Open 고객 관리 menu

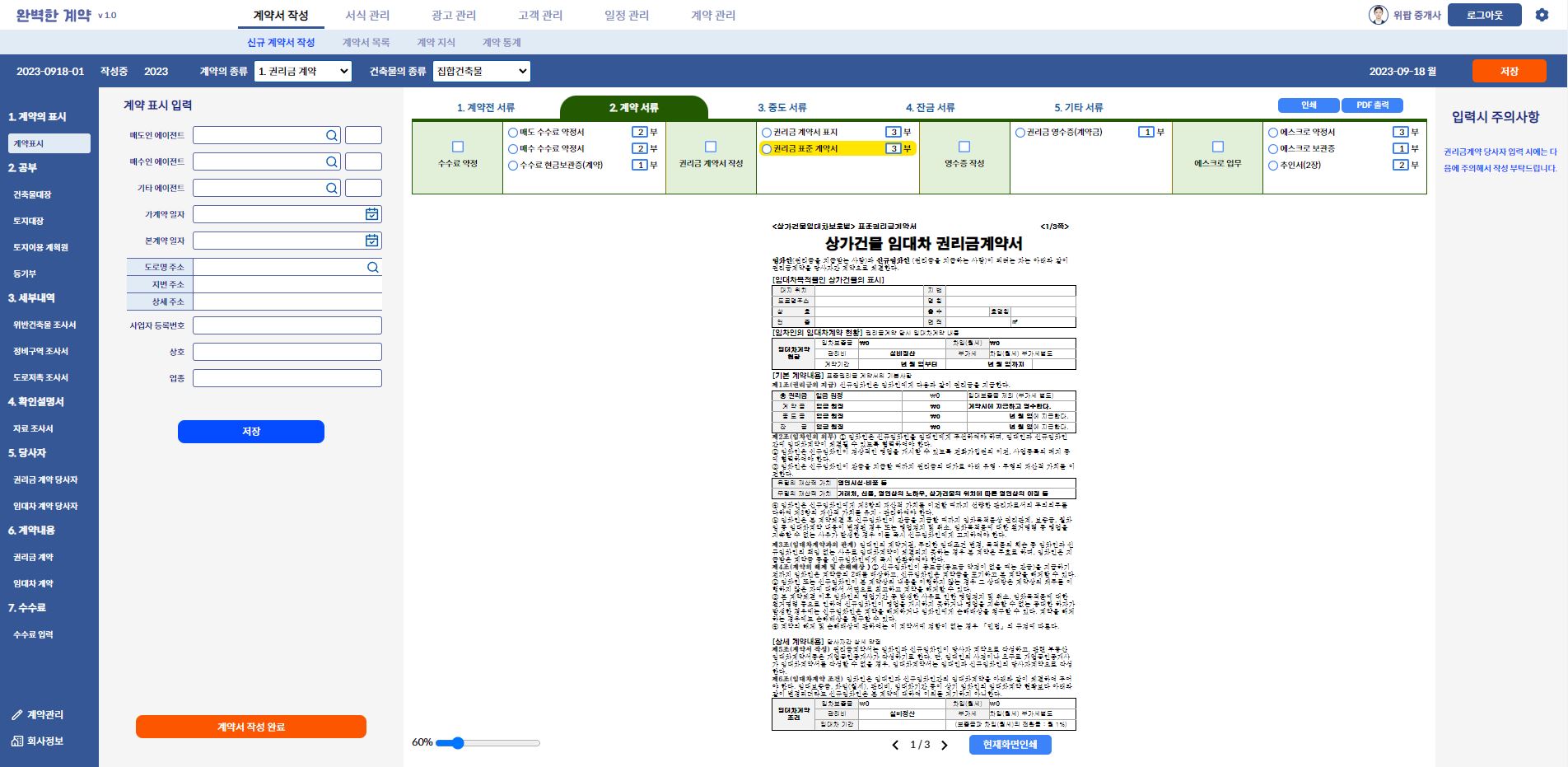[x=540, y=16]
